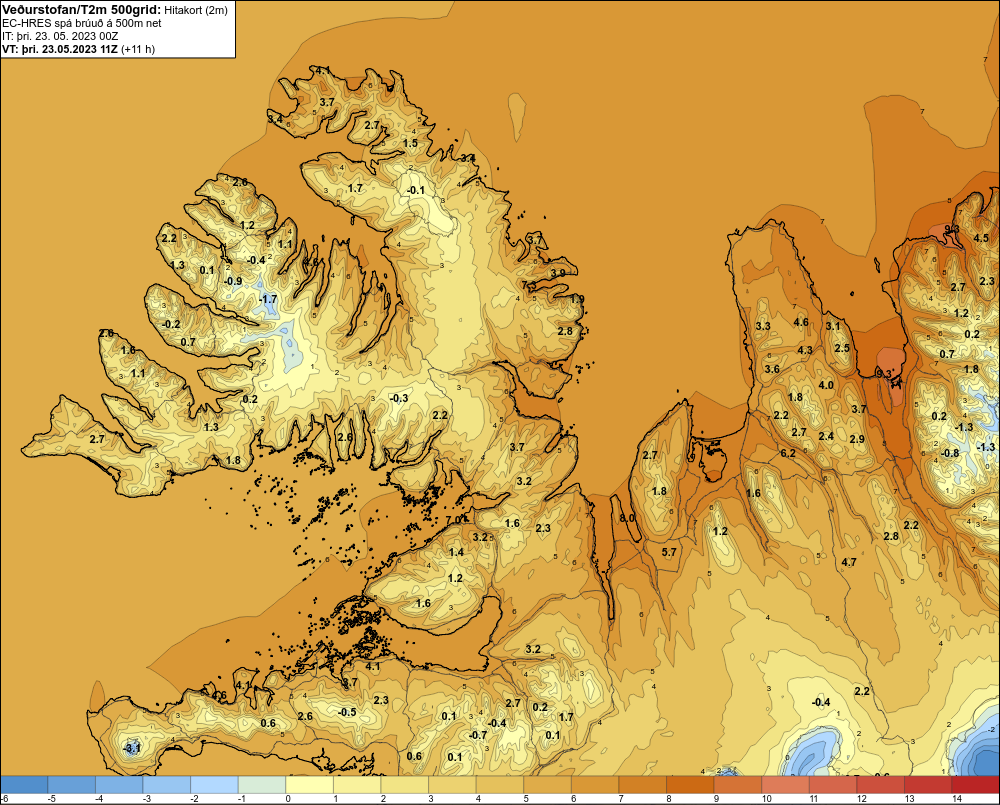The height and width of the screenshot is (805, 1000).
Task: Click the -0.7 temperature value
Action: coord(478,735)
